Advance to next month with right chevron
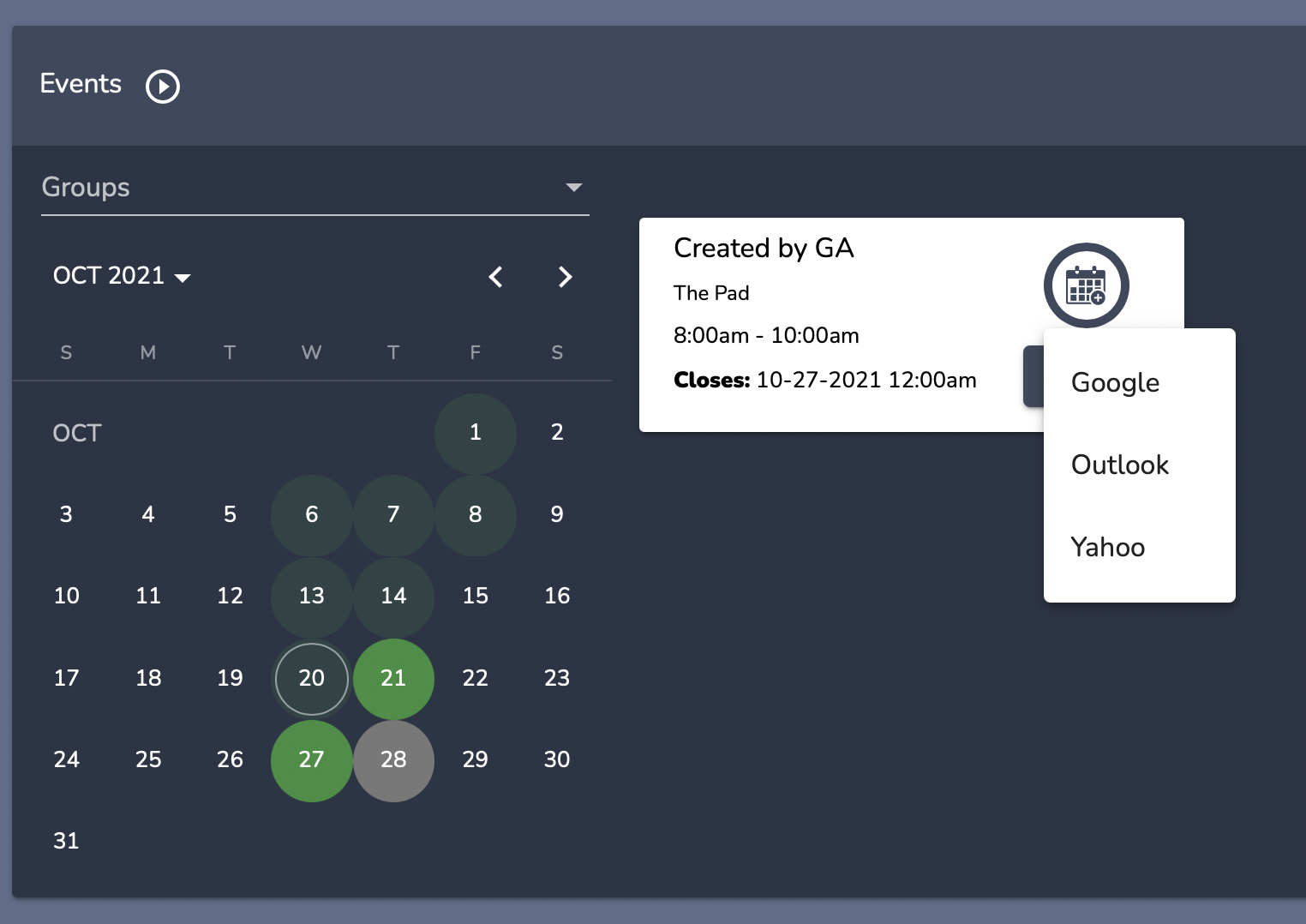The image size is (1306, 924). [565, 277]
